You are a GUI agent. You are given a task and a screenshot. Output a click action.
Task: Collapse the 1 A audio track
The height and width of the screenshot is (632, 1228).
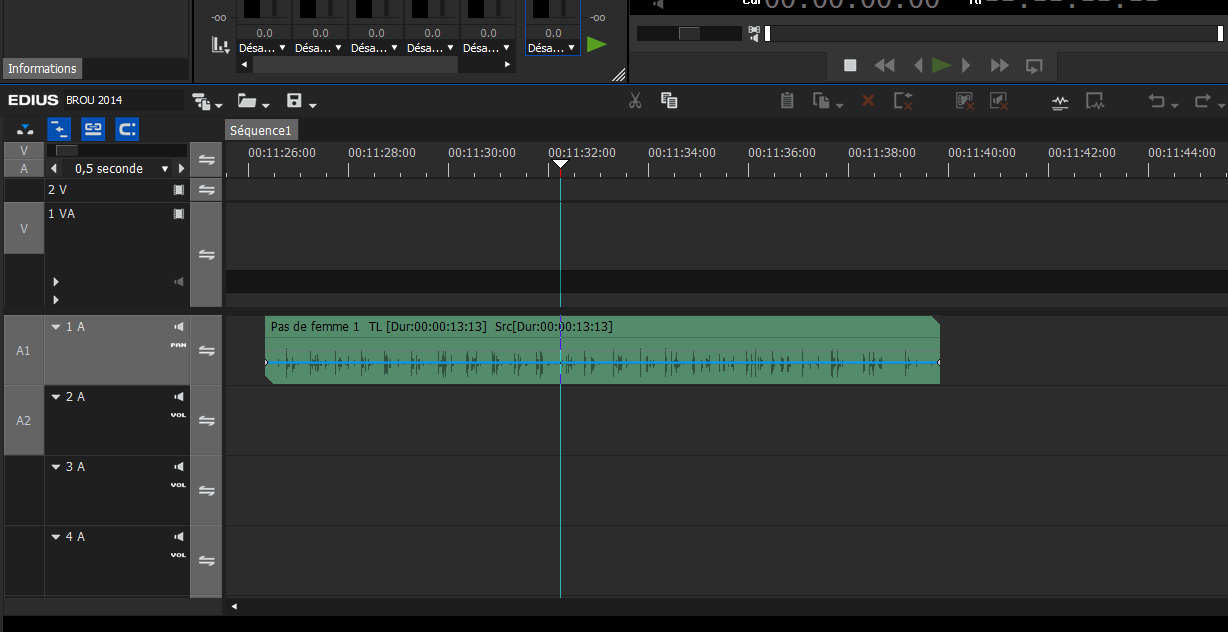tap(56, 327)
